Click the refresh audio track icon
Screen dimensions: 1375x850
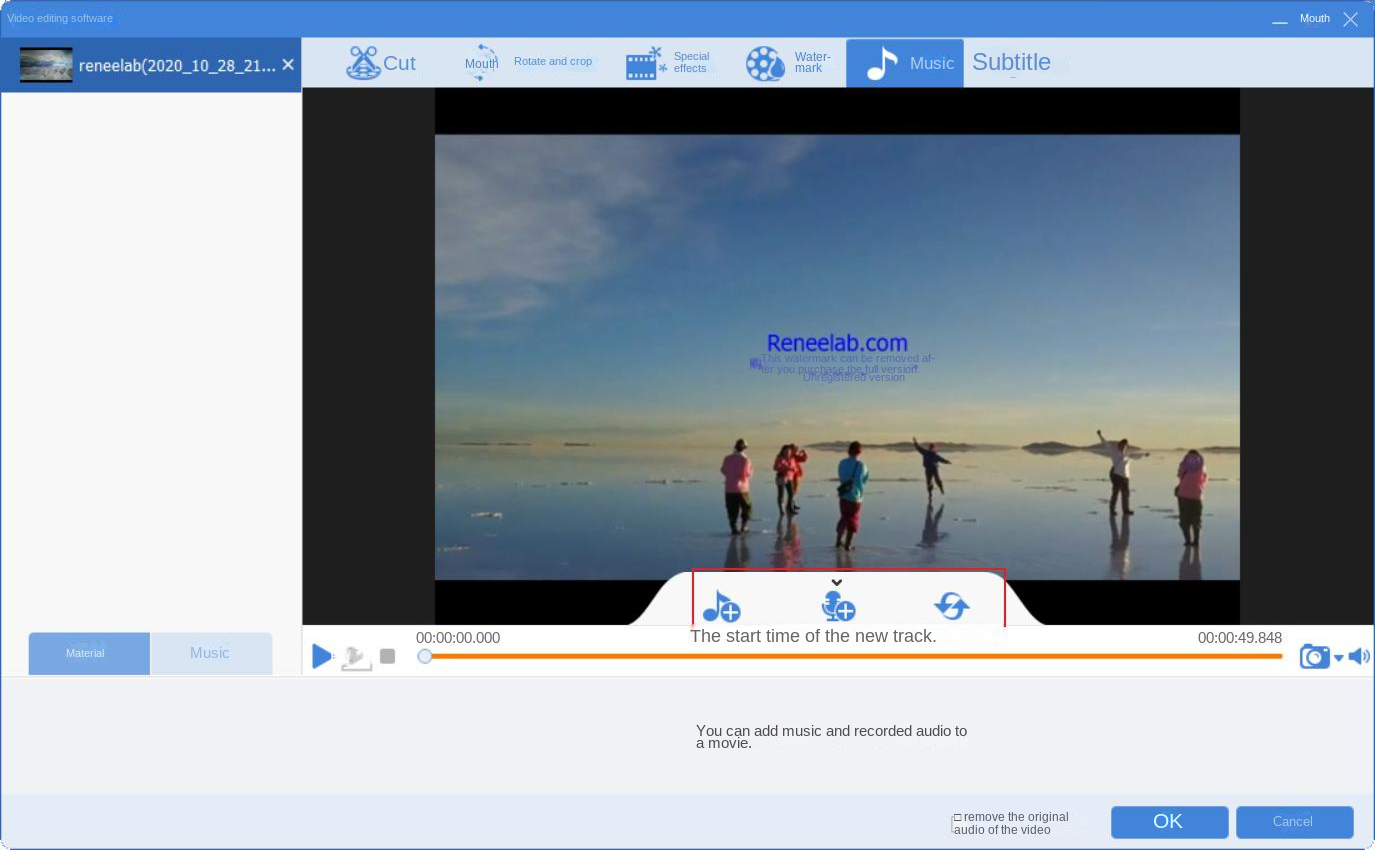(951, 606)
